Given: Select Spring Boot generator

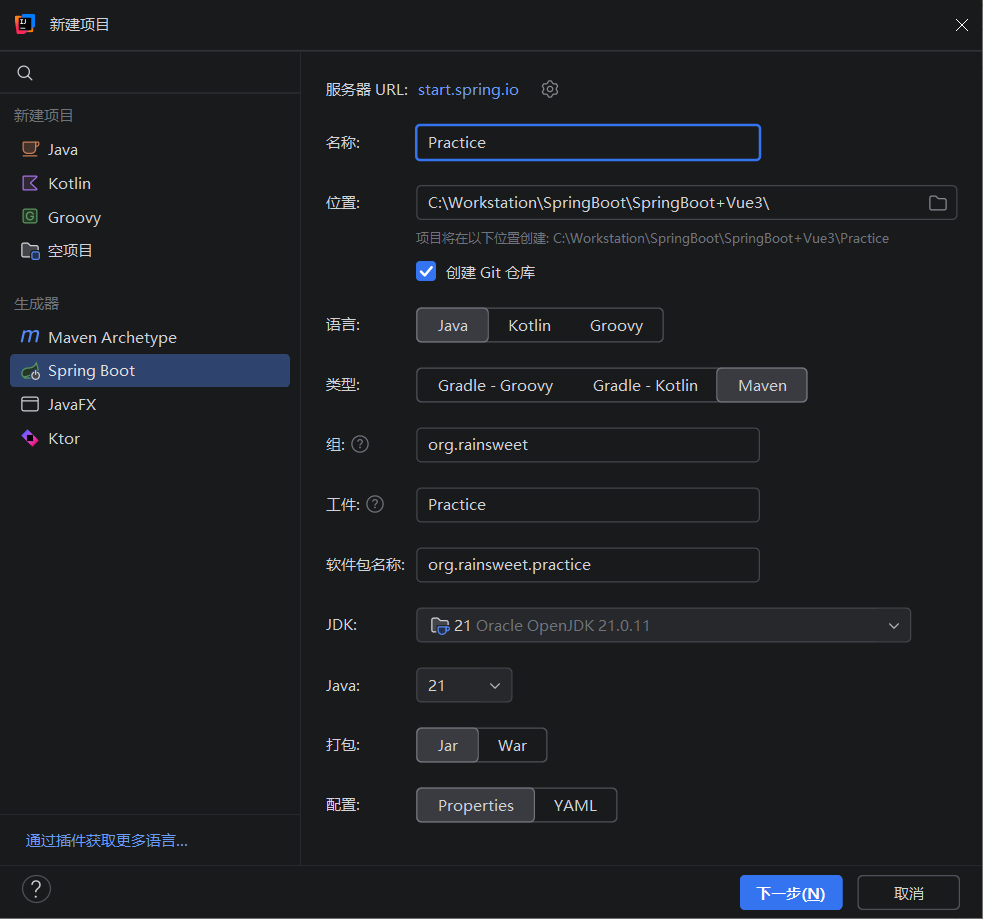Looking at the screenshot, I should [x=150, y=370].
